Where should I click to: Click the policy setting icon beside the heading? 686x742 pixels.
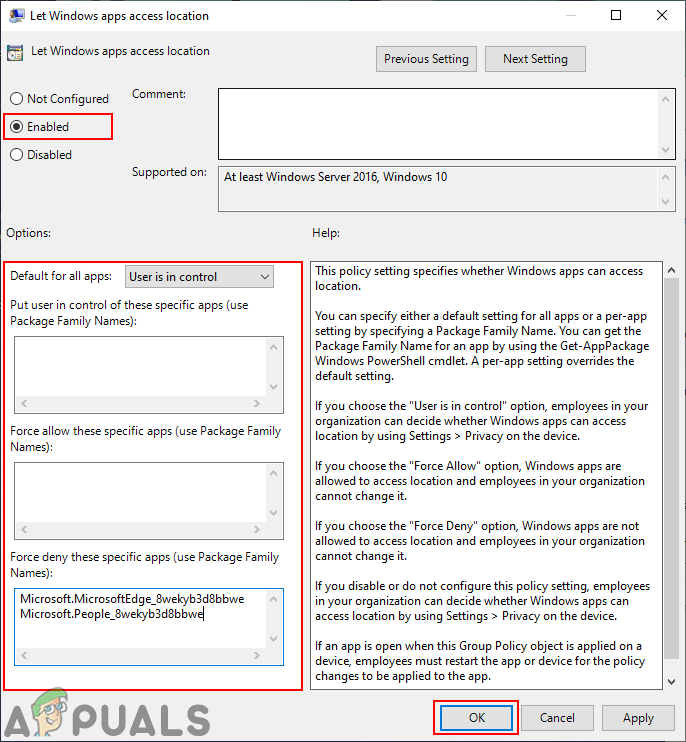(15, 53)
